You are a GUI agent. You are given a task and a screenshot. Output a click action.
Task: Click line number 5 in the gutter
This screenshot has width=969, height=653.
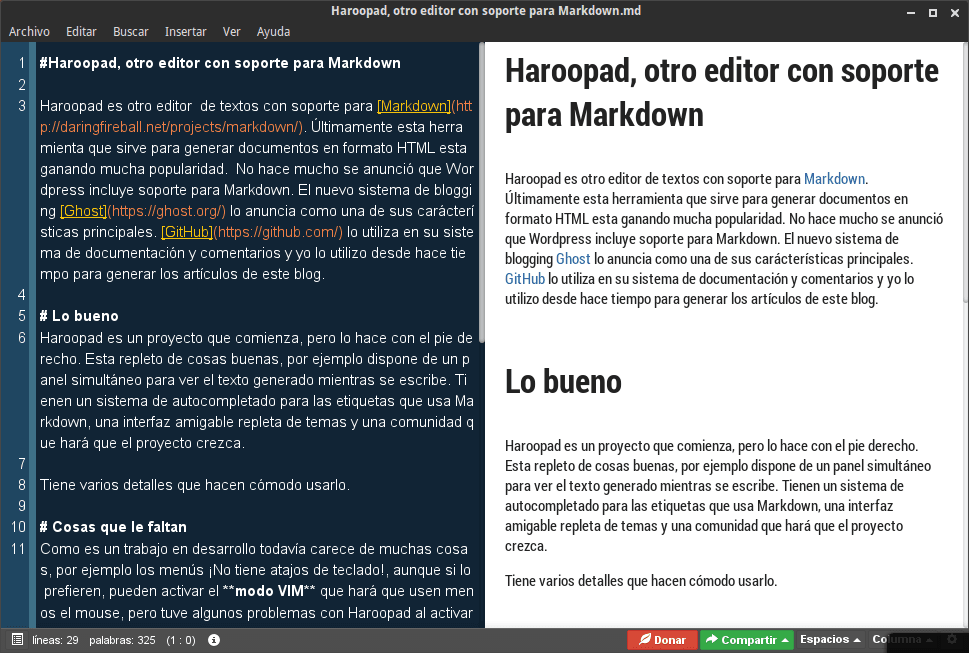coord(22,316)
